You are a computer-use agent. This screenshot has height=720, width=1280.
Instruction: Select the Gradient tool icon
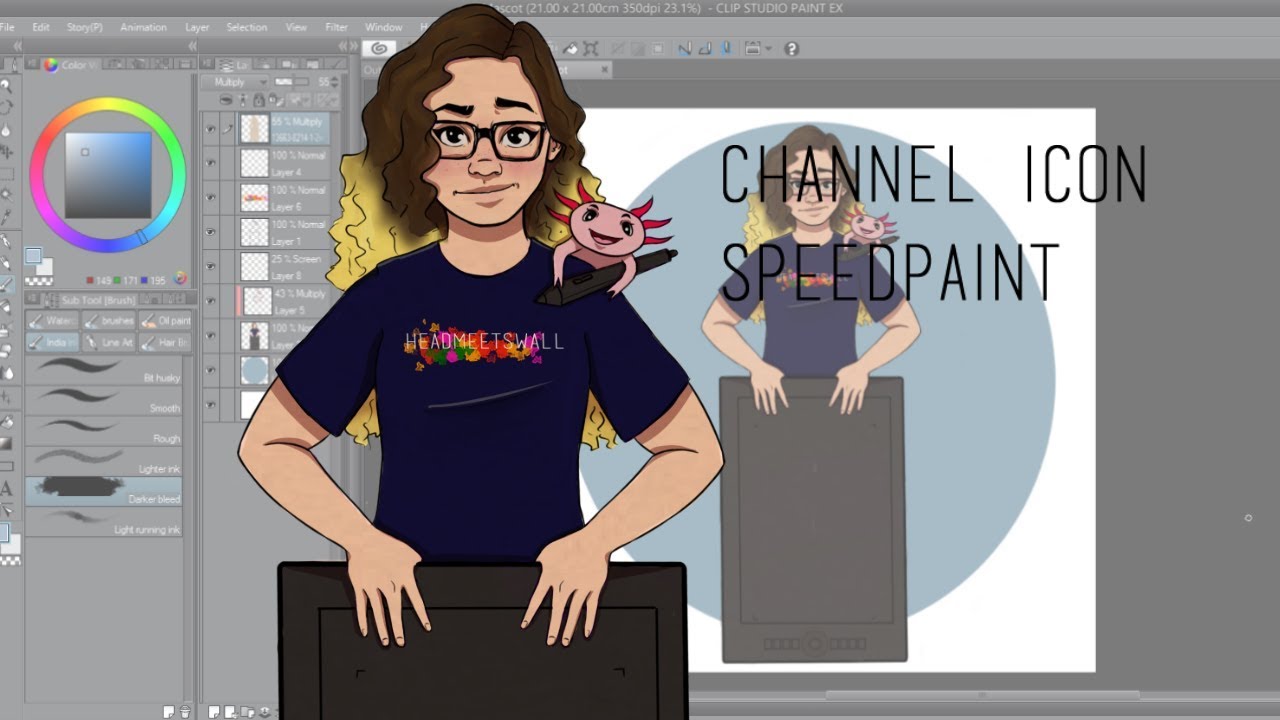point(6,443)
